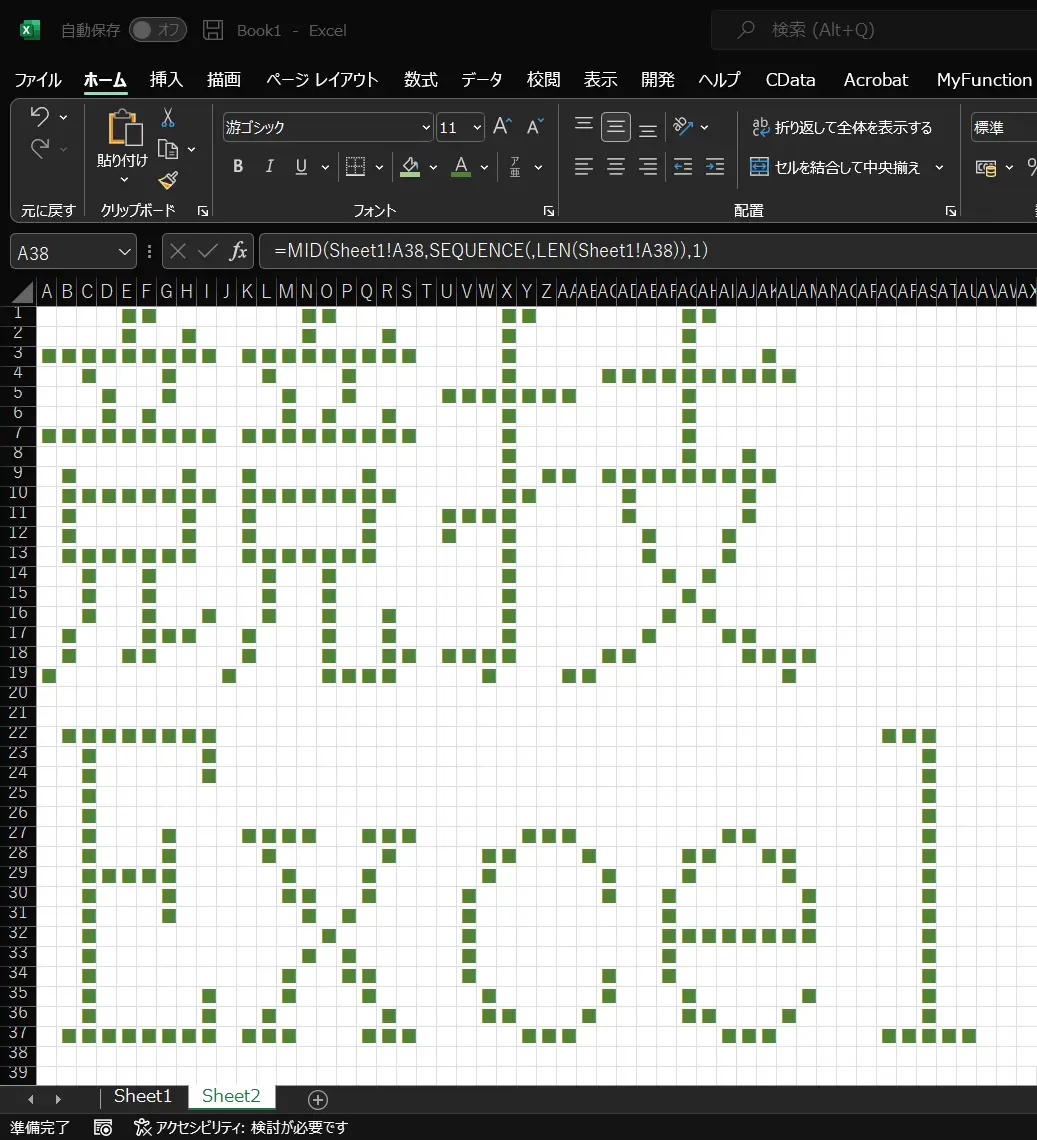Screen dimensions: 1037x1140
Task: Switch to Sheet1 worksheet tab
Action: coord(143,1096)
